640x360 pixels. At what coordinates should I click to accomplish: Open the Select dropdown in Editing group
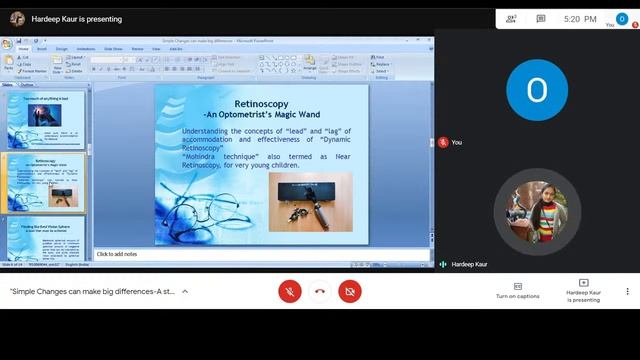[x=380, y=71]
